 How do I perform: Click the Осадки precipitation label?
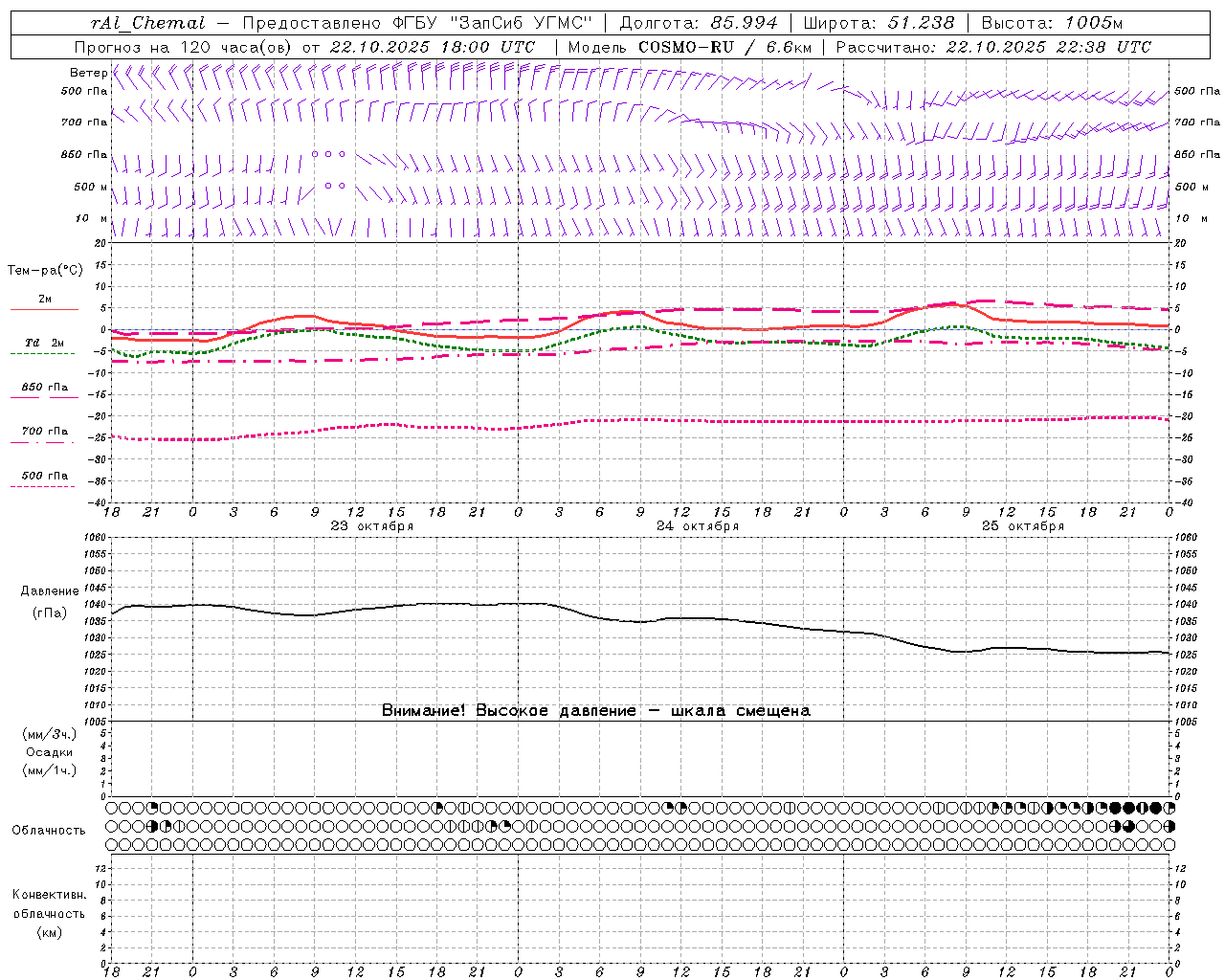coord(50,752)
